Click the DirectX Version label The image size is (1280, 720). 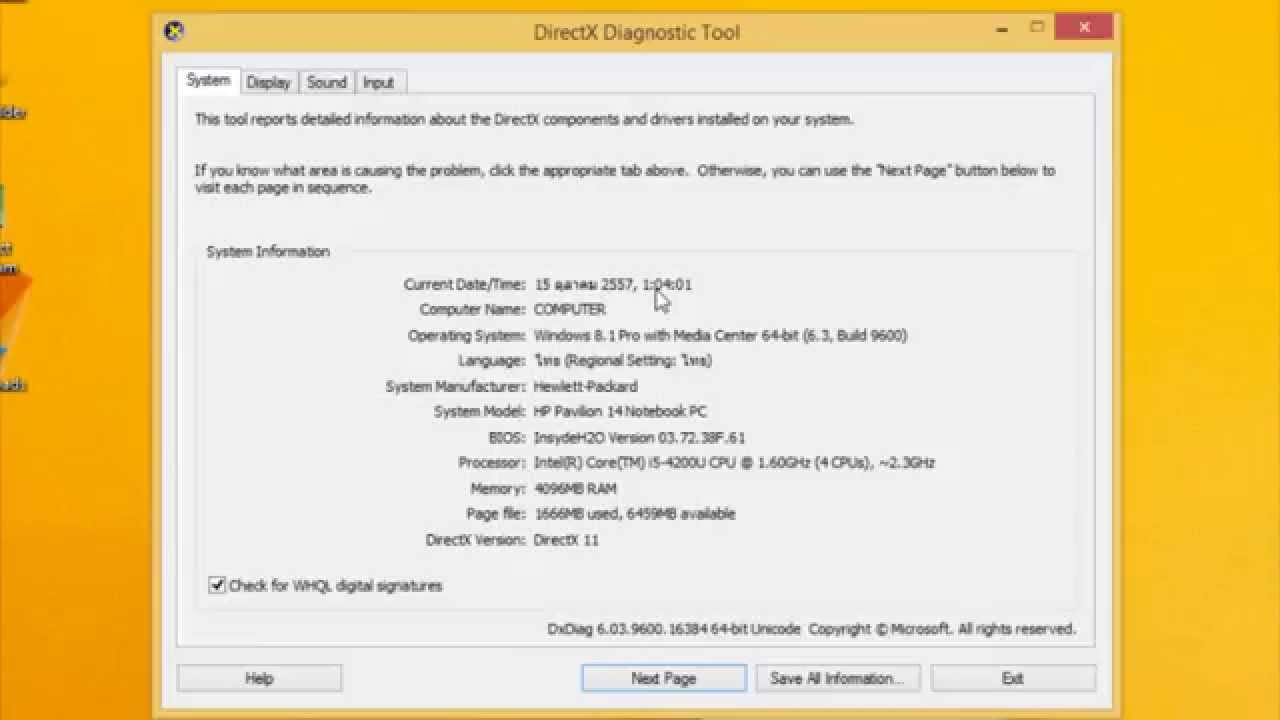(x=475, y=539)
